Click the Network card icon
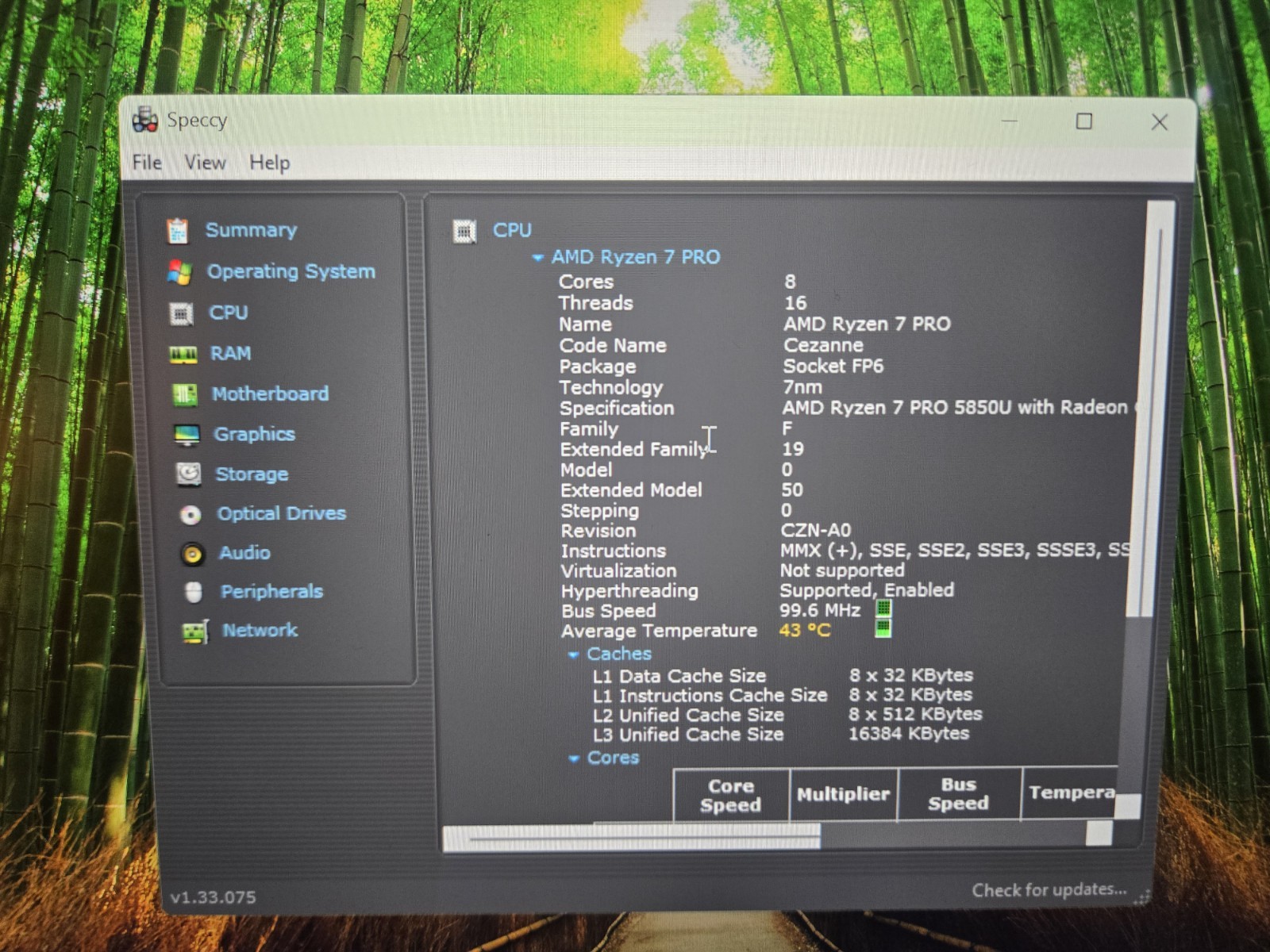1270x952 pixels. coord(195,631)
